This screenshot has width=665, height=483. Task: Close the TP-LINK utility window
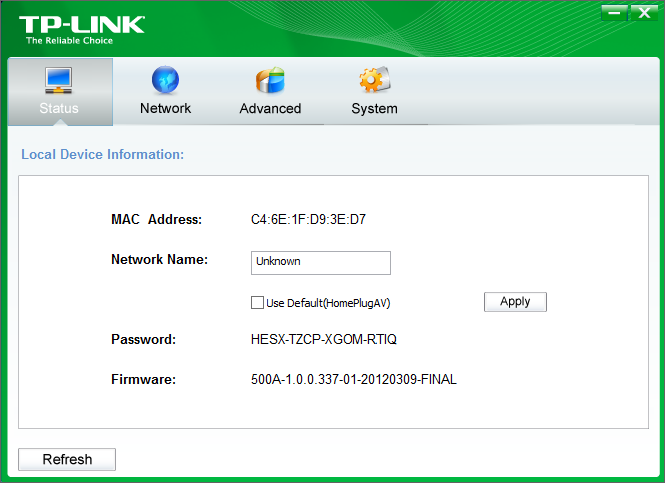[x=644, y=13]
